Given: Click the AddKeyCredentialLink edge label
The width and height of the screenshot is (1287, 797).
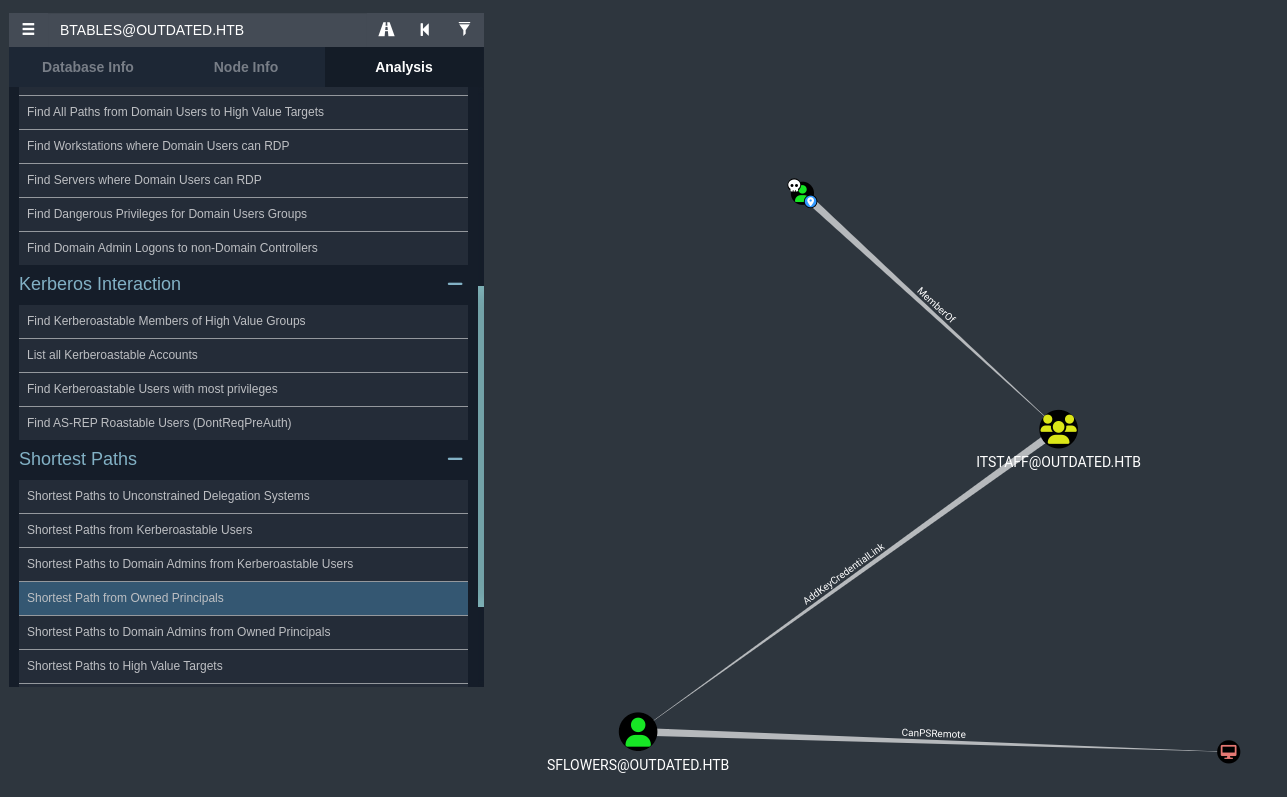Looking at the screenshot, I should (x=844, y=574).
